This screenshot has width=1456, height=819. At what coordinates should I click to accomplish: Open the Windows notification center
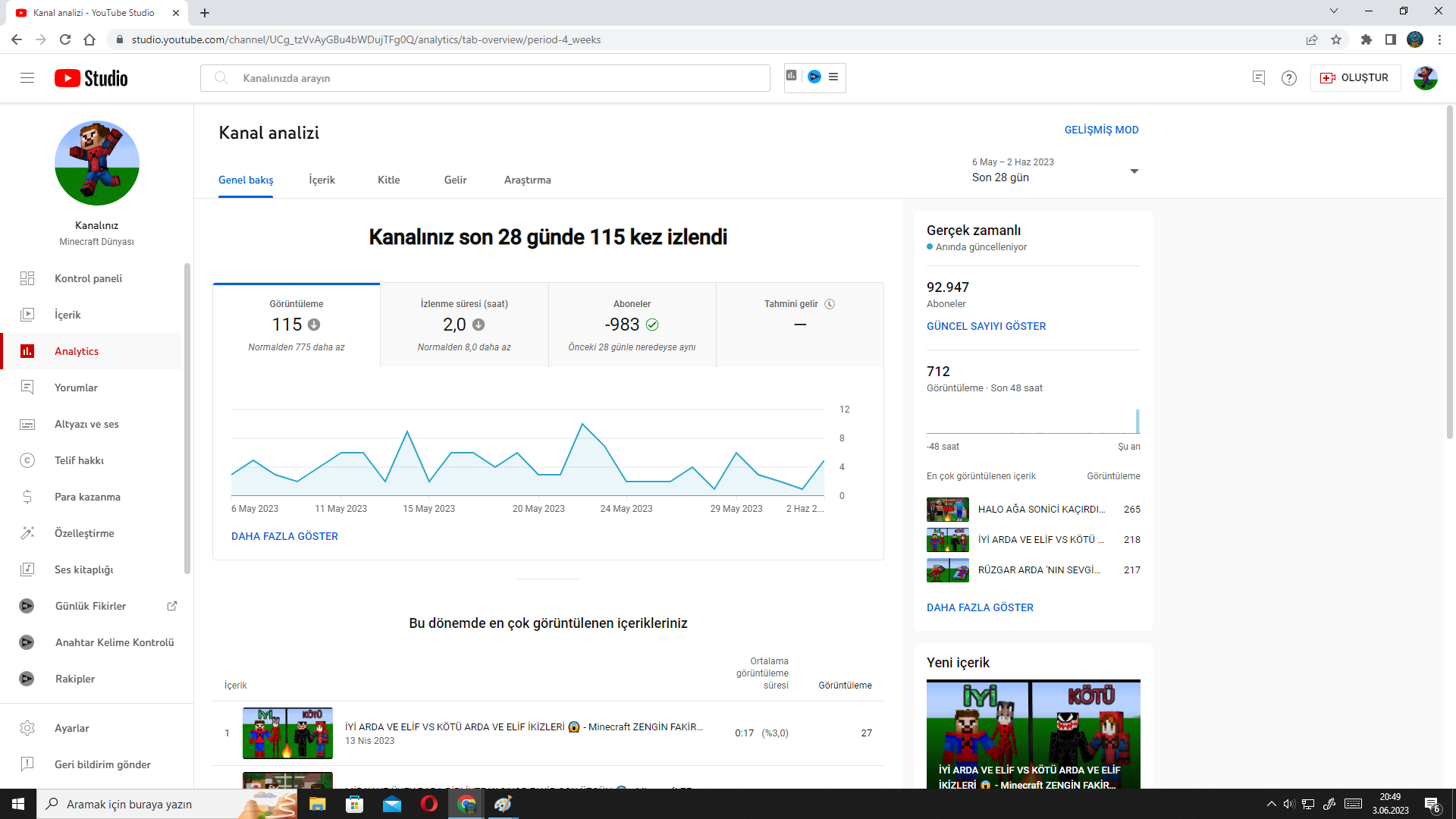(x=1432, y=804)
